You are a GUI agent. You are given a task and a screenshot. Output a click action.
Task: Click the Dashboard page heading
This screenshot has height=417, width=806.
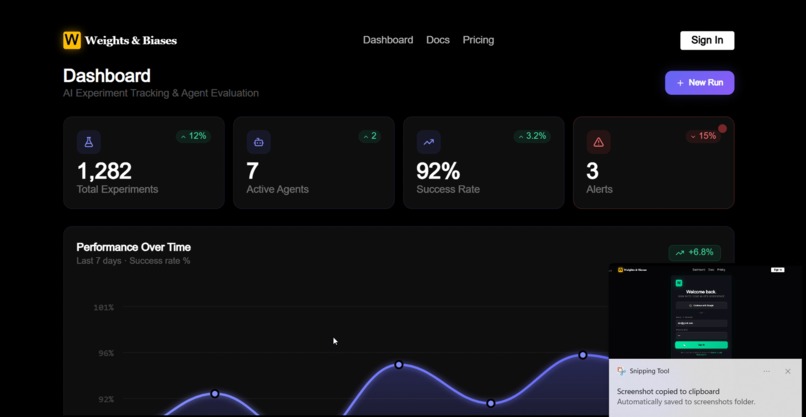(x=107, y=76)
